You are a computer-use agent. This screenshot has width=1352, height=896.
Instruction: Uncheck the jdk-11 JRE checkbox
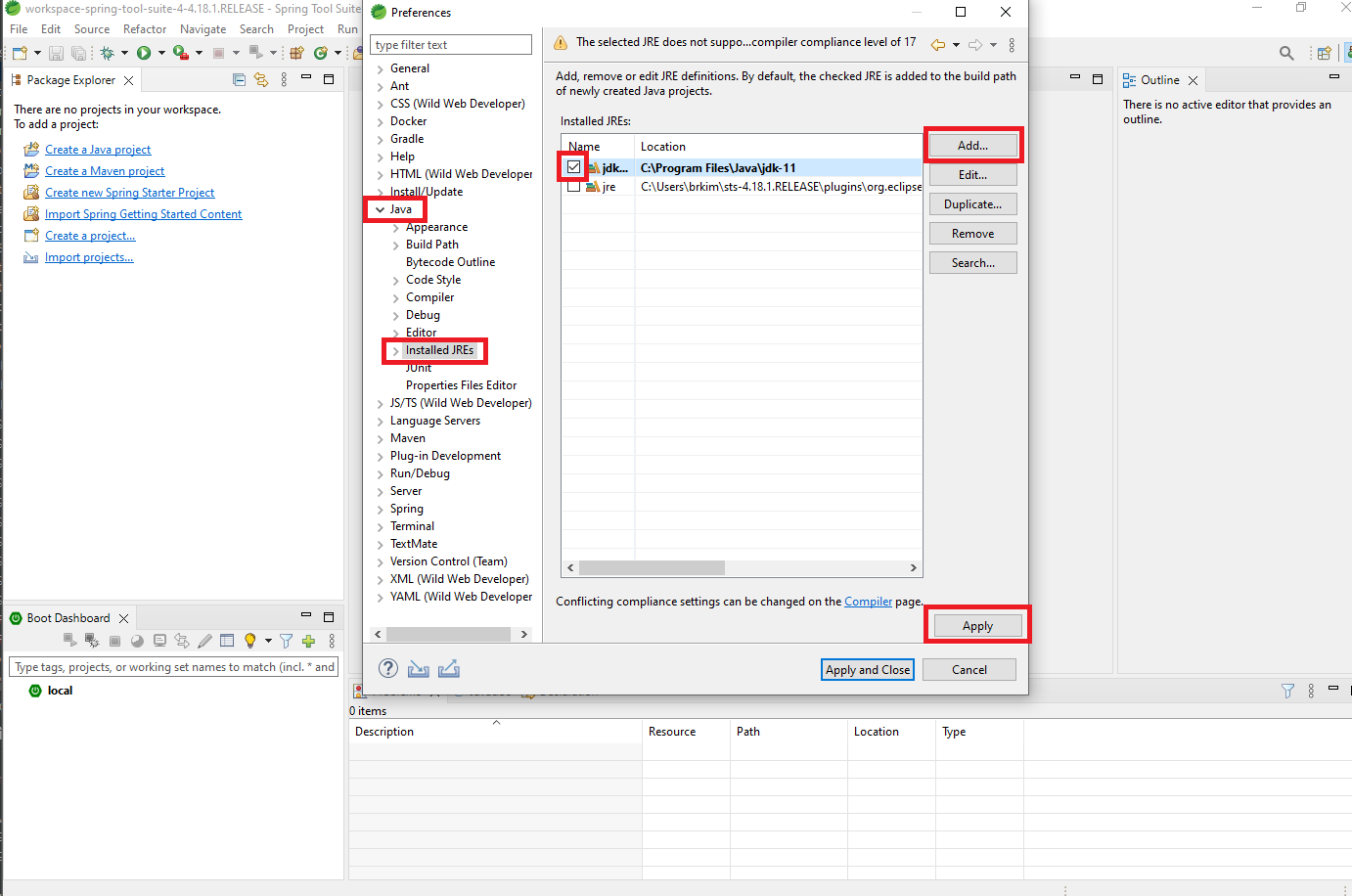coord(573,167)
